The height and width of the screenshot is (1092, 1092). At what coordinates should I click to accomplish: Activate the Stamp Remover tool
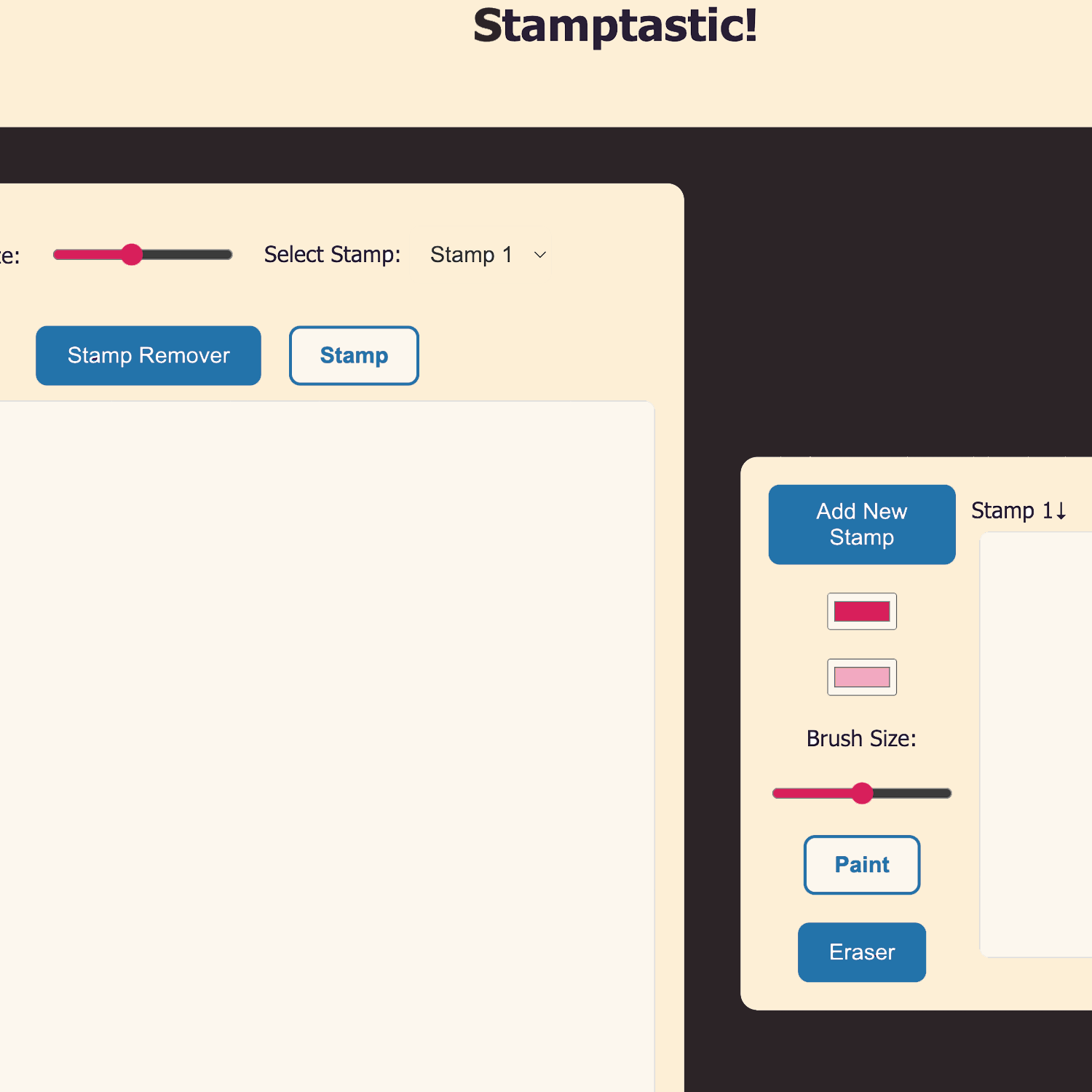coord(149,355)
